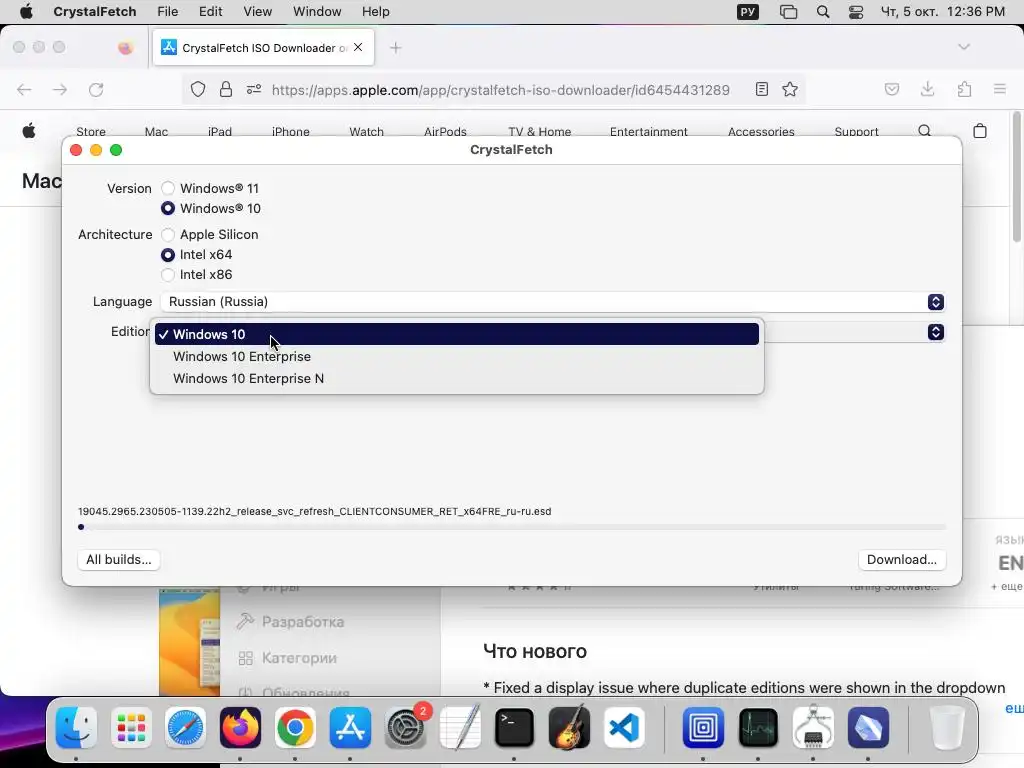Choose Apple Silicon architecture
This screenshot has width=1024, height=768.
(x=168, y=234)
